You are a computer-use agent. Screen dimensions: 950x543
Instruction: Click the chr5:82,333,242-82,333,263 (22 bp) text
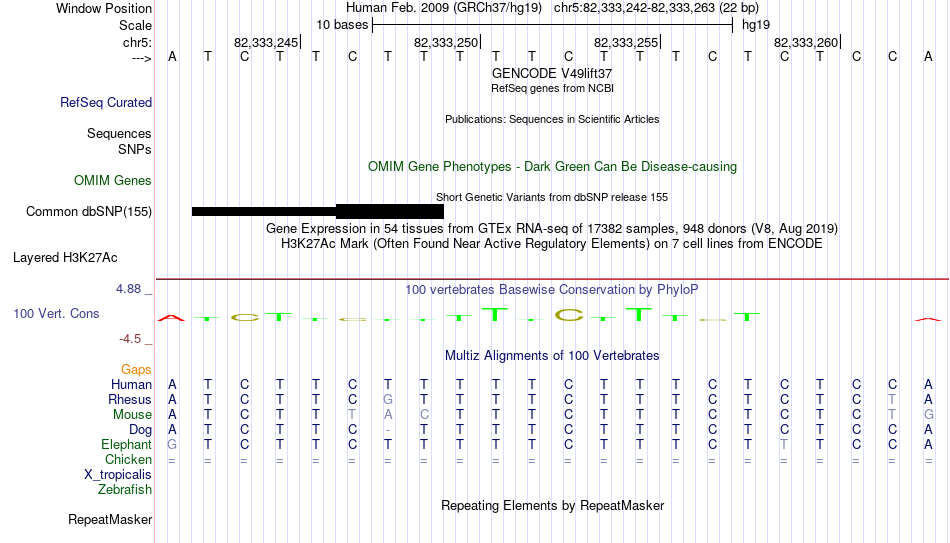(x=656, y=8)
